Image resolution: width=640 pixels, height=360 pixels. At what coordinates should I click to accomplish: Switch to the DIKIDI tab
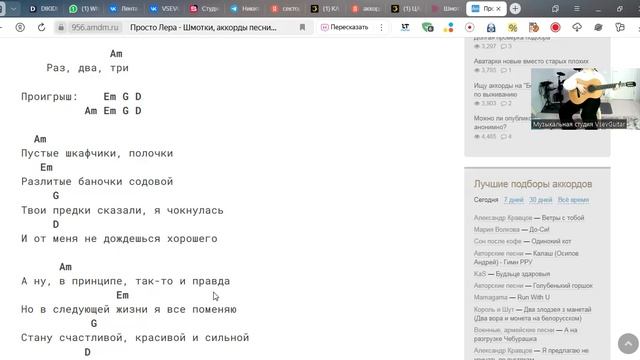coord(43,8)
